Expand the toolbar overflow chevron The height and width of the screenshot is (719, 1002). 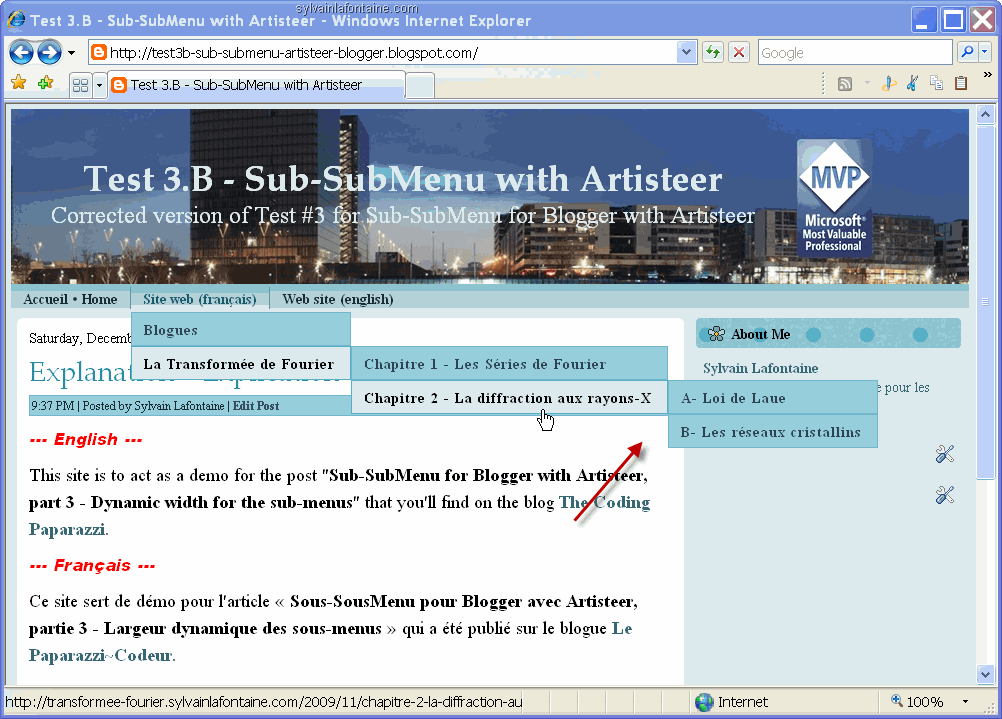tap(987, 75)
